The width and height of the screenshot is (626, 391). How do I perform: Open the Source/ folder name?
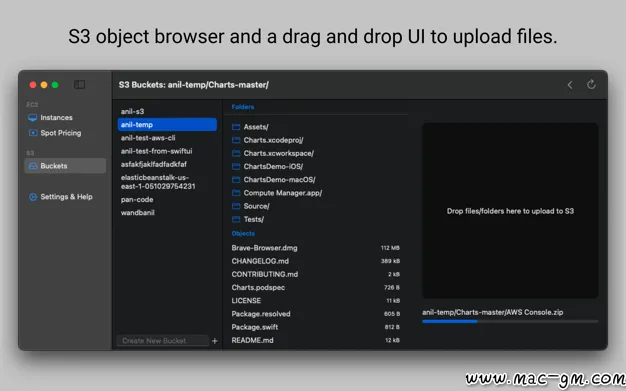coord(257,206)
